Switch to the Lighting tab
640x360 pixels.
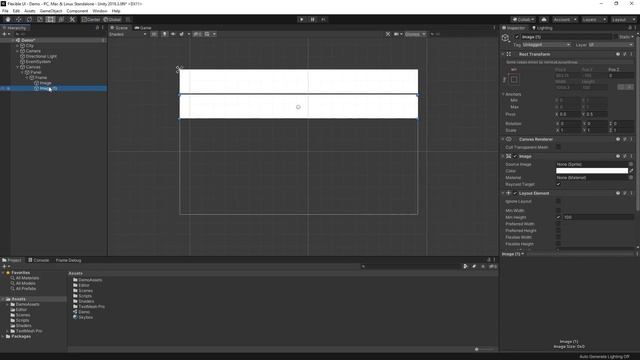(x=542, y=28)
